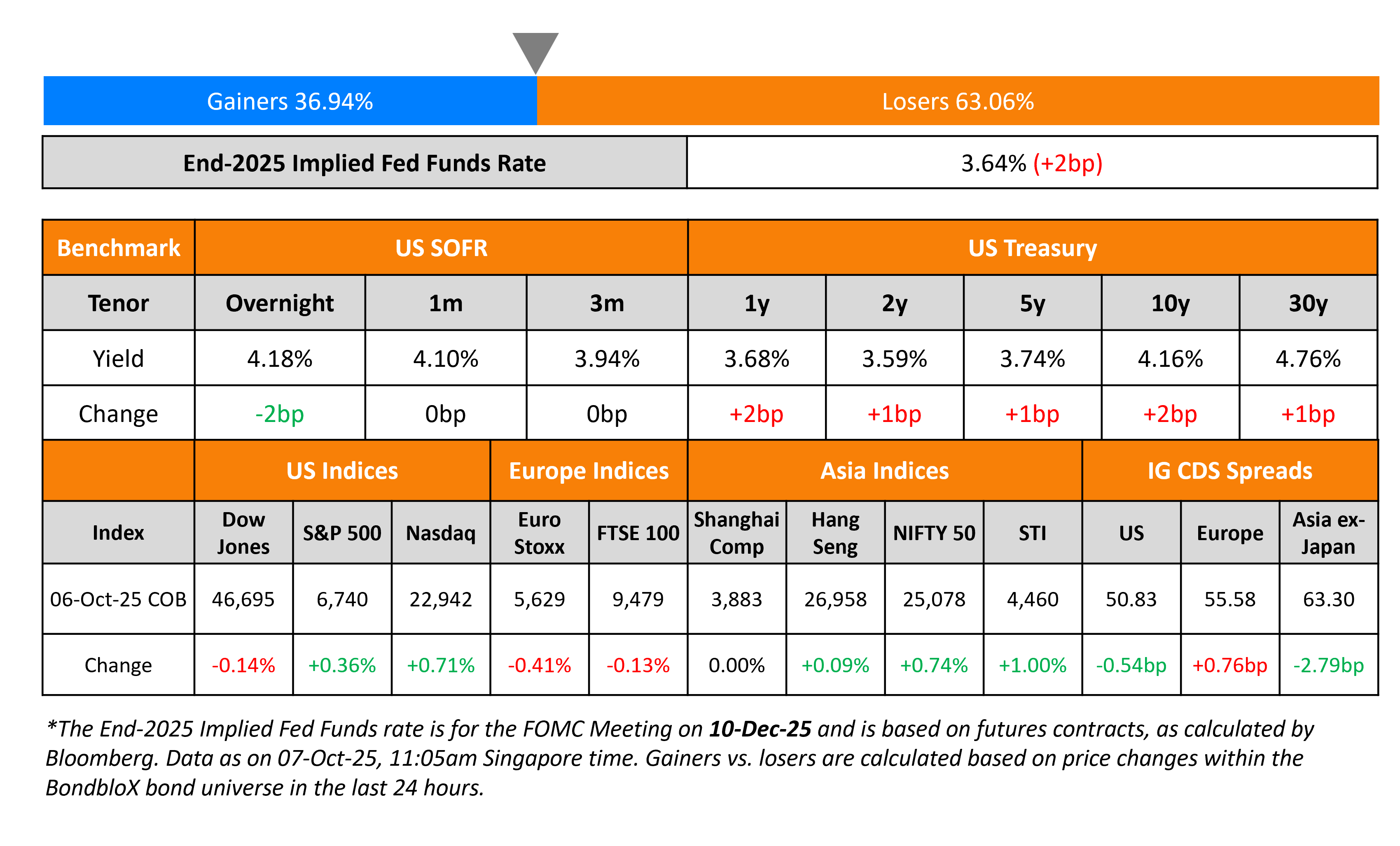Click the IG CDS Spreads section header
Image resolution: width=1400 pixels, height=846 pixels.
(1229, 471)
